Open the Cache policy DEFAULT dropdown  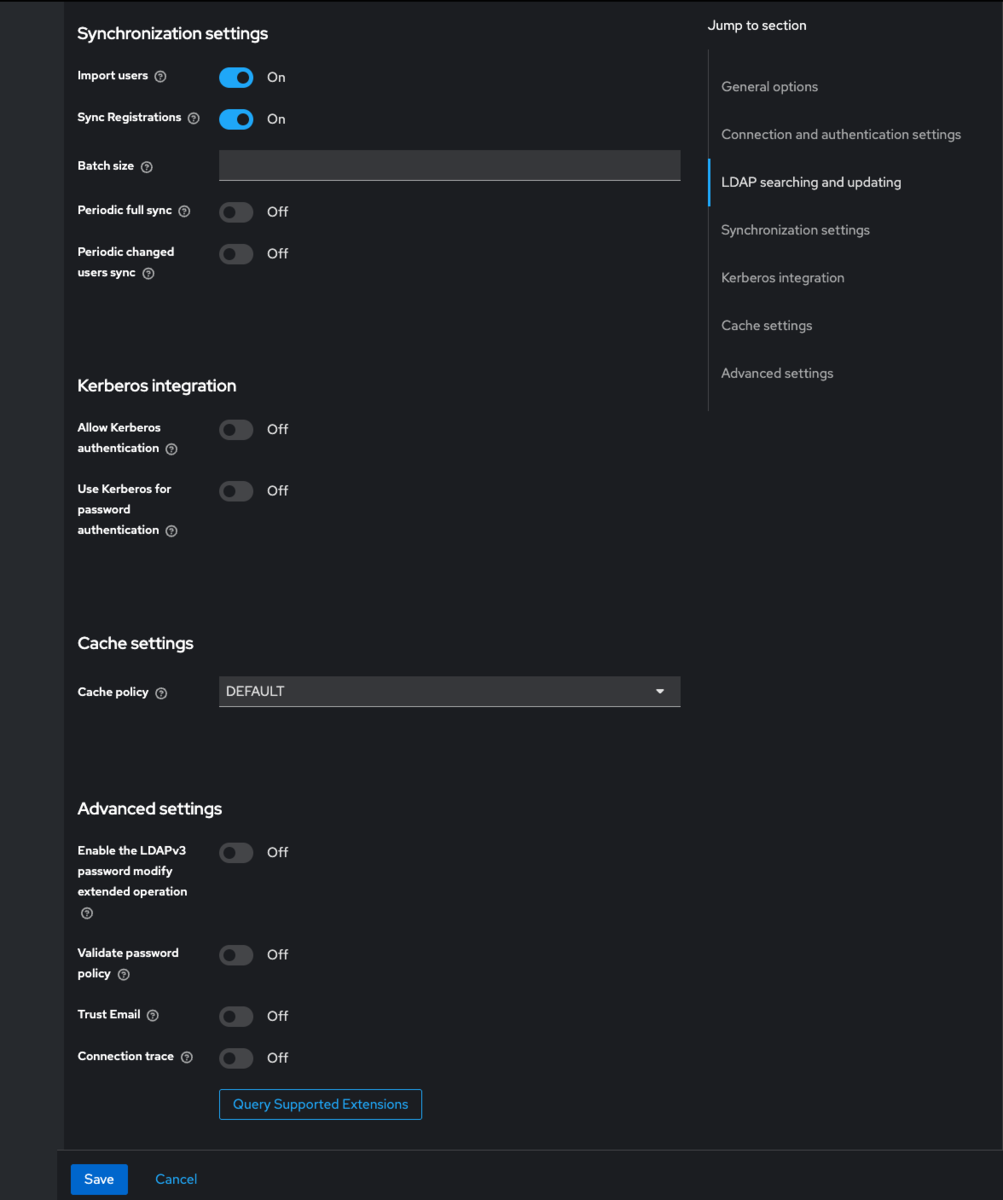pos(449,691)
